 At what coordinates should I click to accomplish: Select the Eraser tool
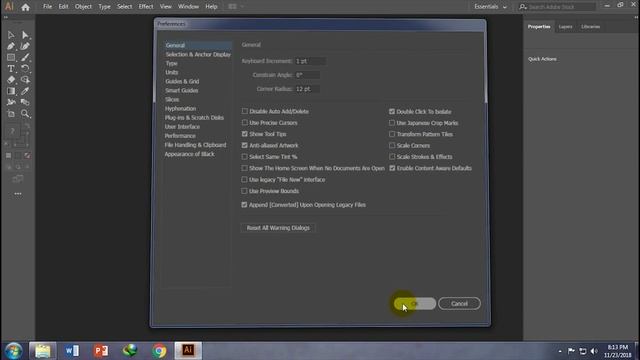click(11, 80)
